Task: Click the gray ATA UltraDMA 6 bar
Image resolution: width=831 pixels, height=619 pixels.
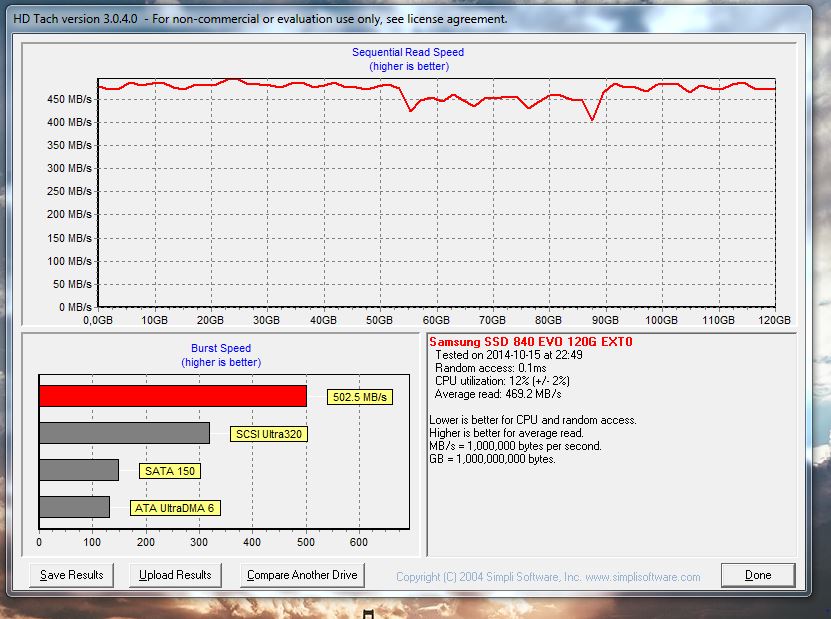Action: click(74, 507)
